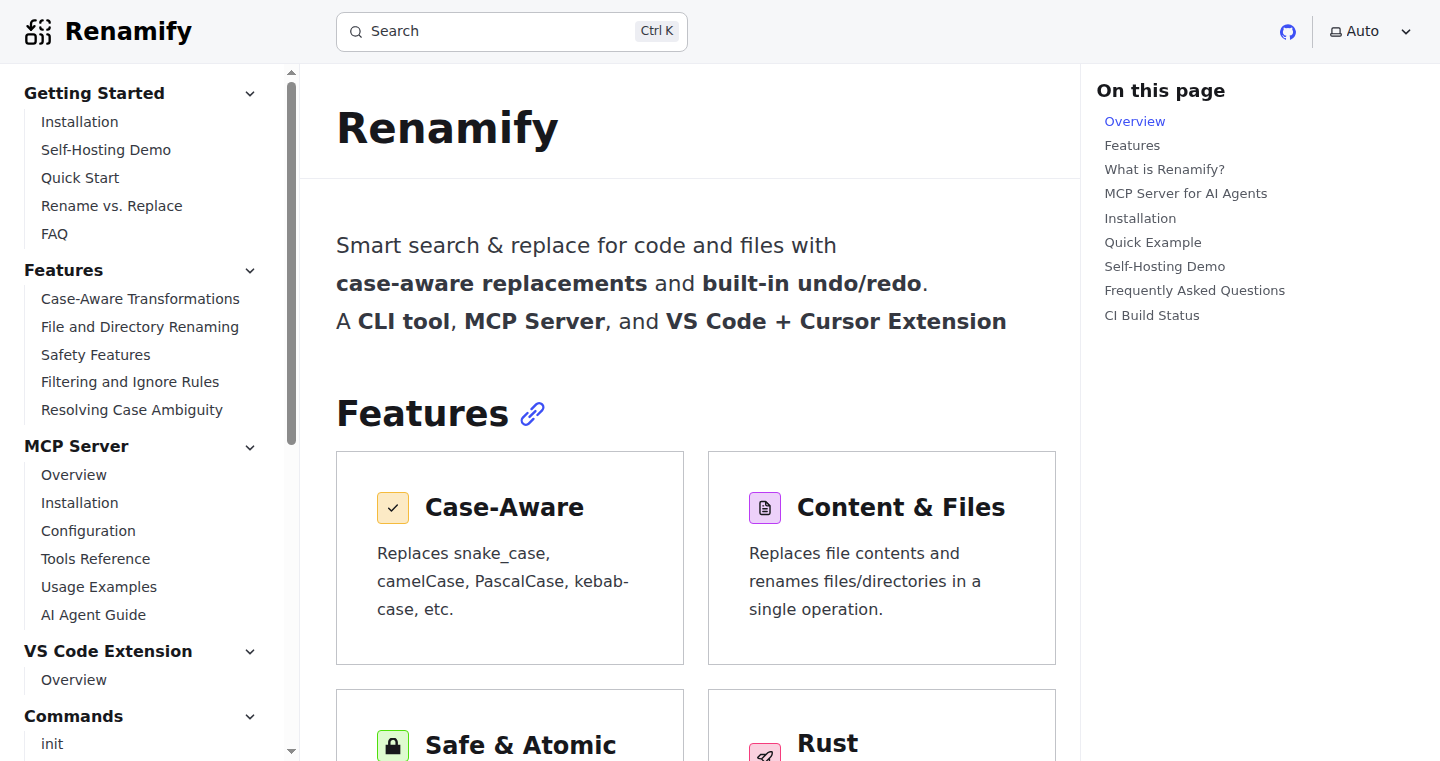The width and height of the screenshot is (1440, 761).
Task: Click the Getting Started section heading
Action: click(94, 94)
